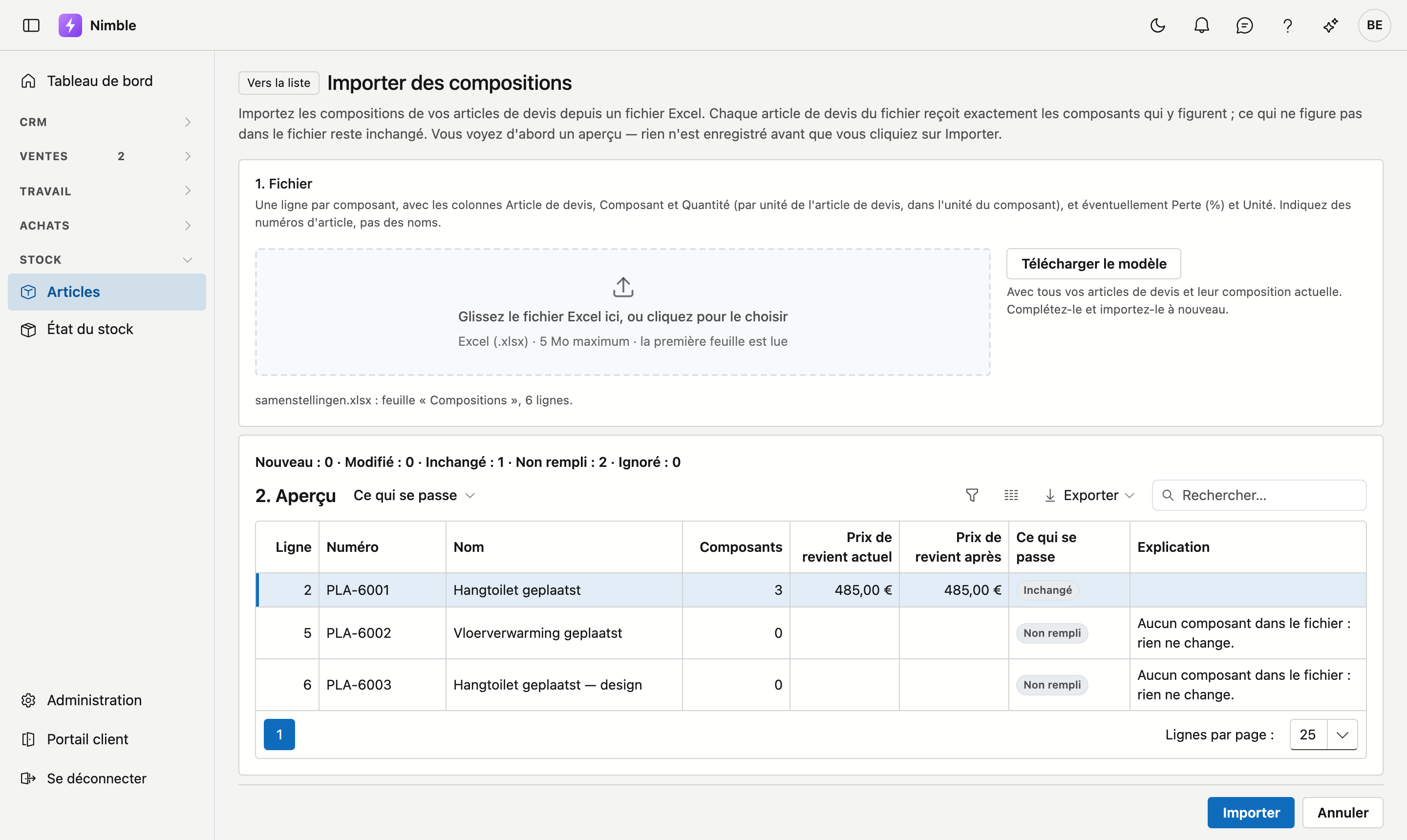The width and height of the screenshot is (1407, 840).
Task: Click the État du stock box icon
Action: [28, 330]
